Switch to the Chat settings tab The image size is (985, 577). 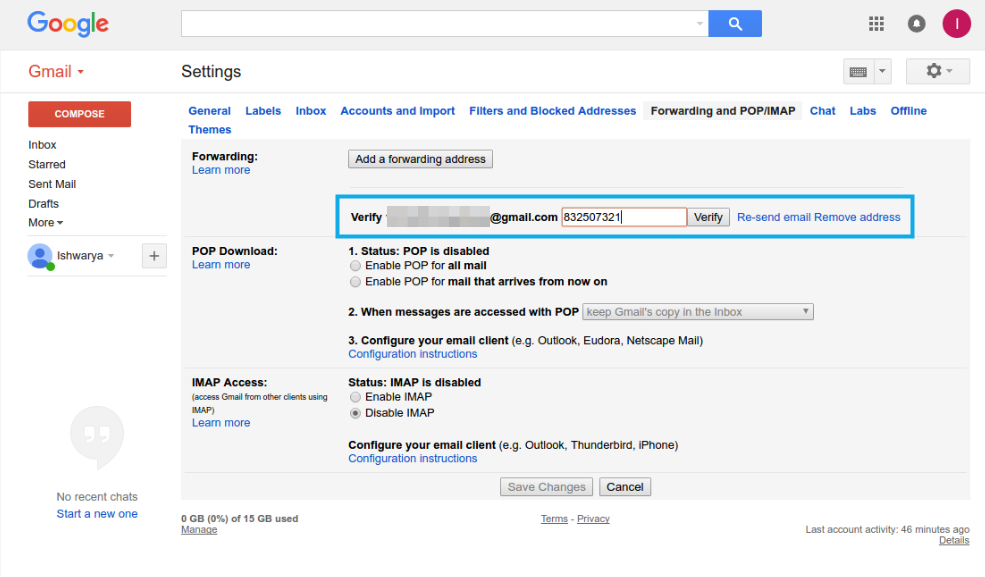pyautogui.click(x=822, y=111)
